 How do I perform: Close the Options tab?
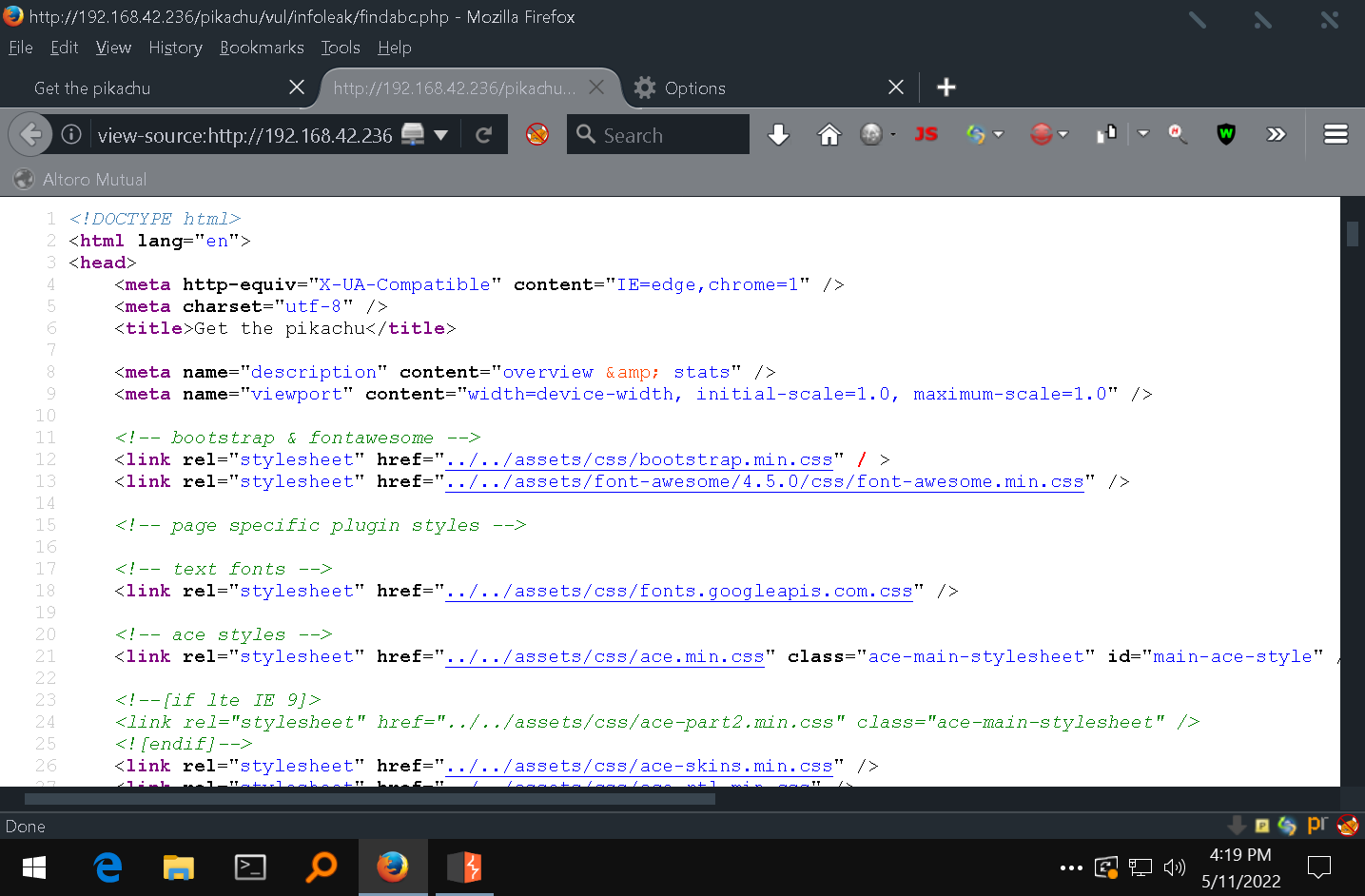click(896, 88)
